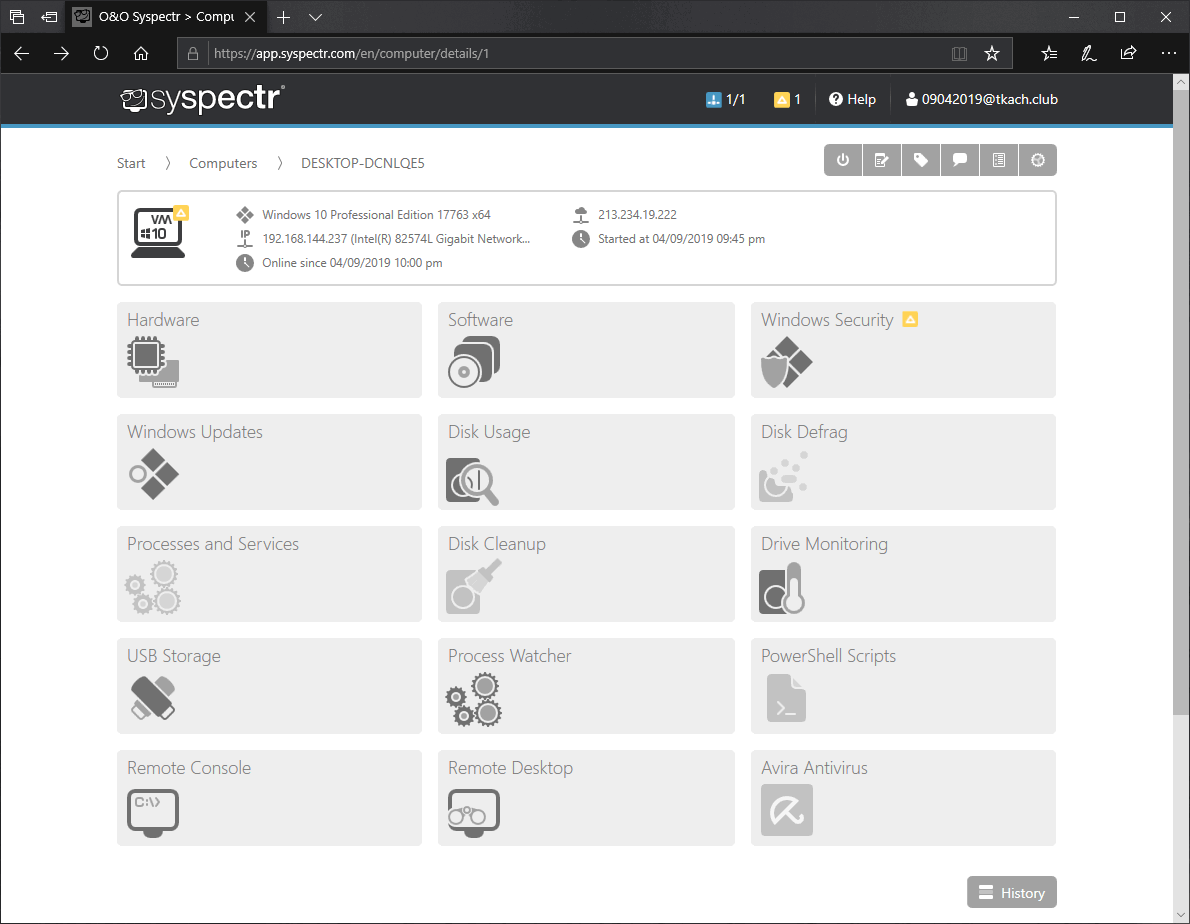Open the Hardware chip icon tile
1190x924 pixels.
pyautogui.click(x=153, y=362)
